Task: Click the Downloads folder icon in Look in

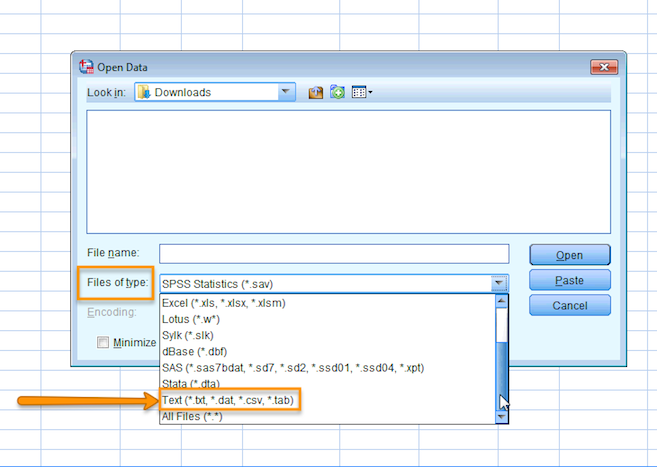Action: coord(144,92)
